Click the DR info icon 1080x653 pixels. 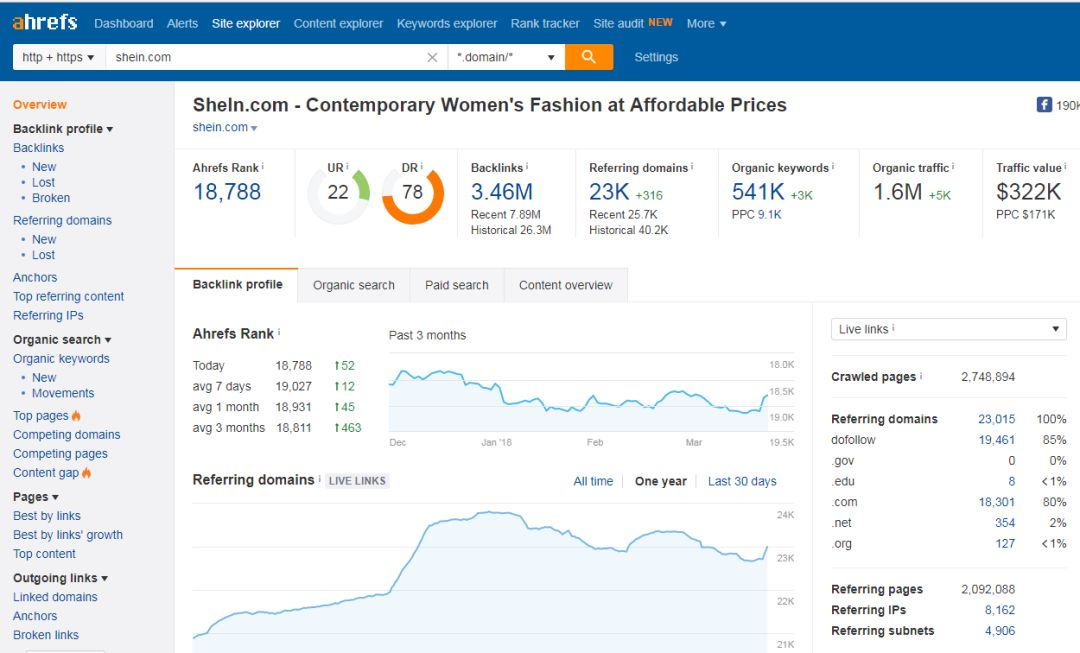422,167
